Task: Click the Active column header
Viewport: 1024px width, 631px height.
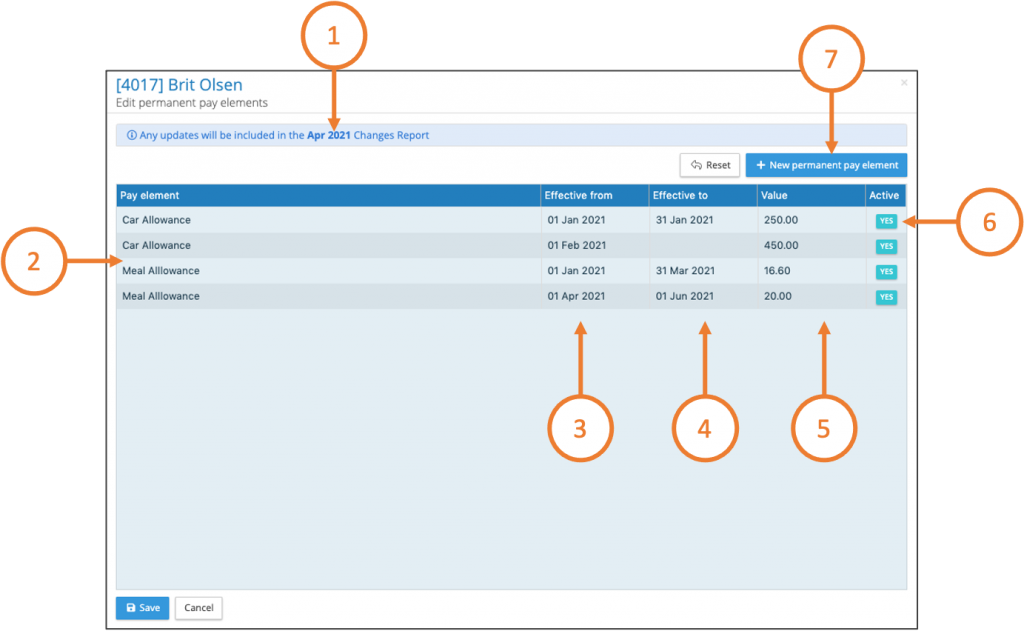Action: pyautogui.click(x=884, y=195)
